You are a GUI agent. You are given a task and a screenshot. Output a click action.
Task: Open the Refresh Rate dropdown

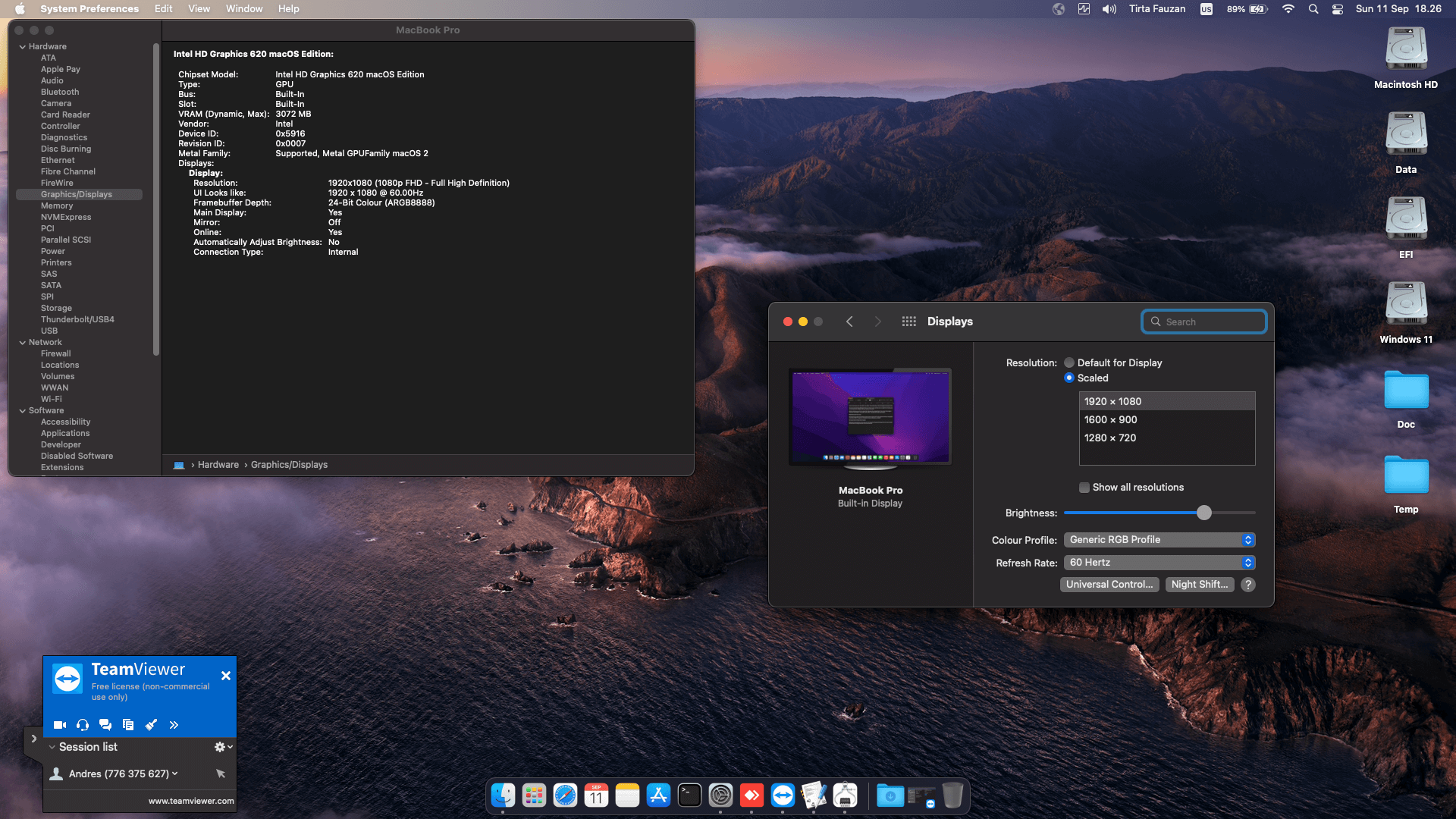[x=1159, y=563]
